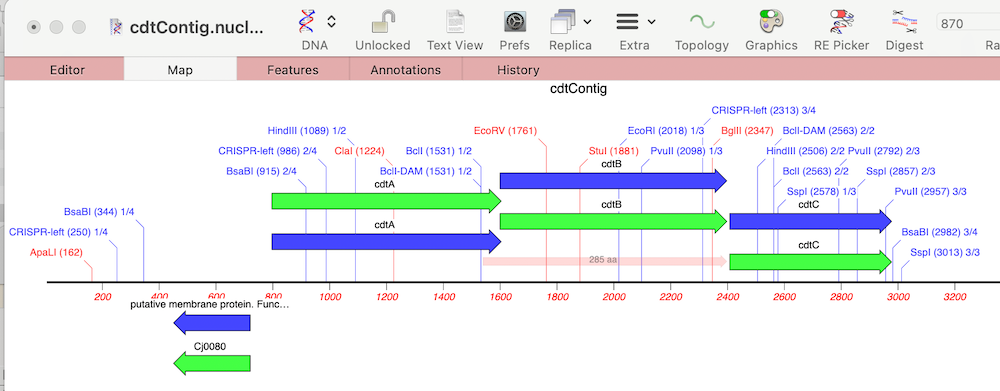Viewport: 1000px width, 391px height.
Task: Click the 1000 ruler position label
Action: point(329,297)
